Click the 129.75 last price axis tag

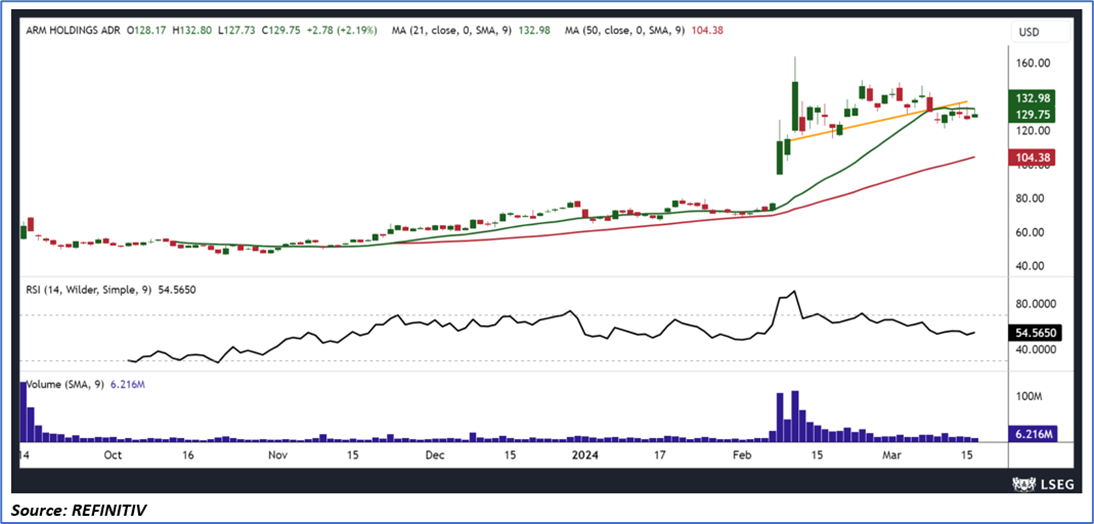[1033, 114]
